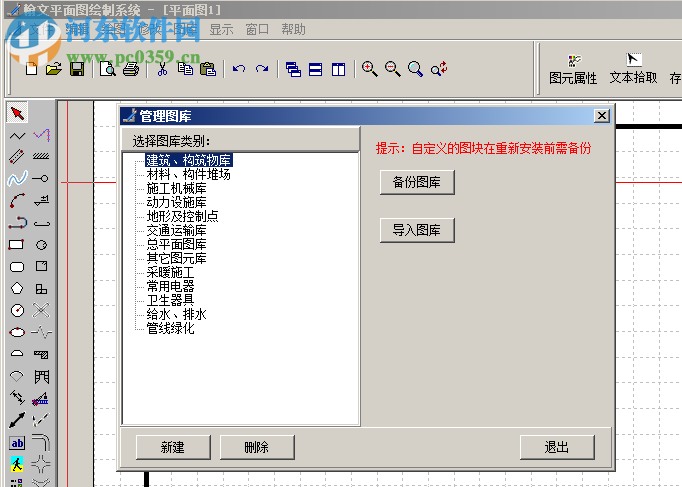Pick the break line symbol tool

tap(41, 332)
